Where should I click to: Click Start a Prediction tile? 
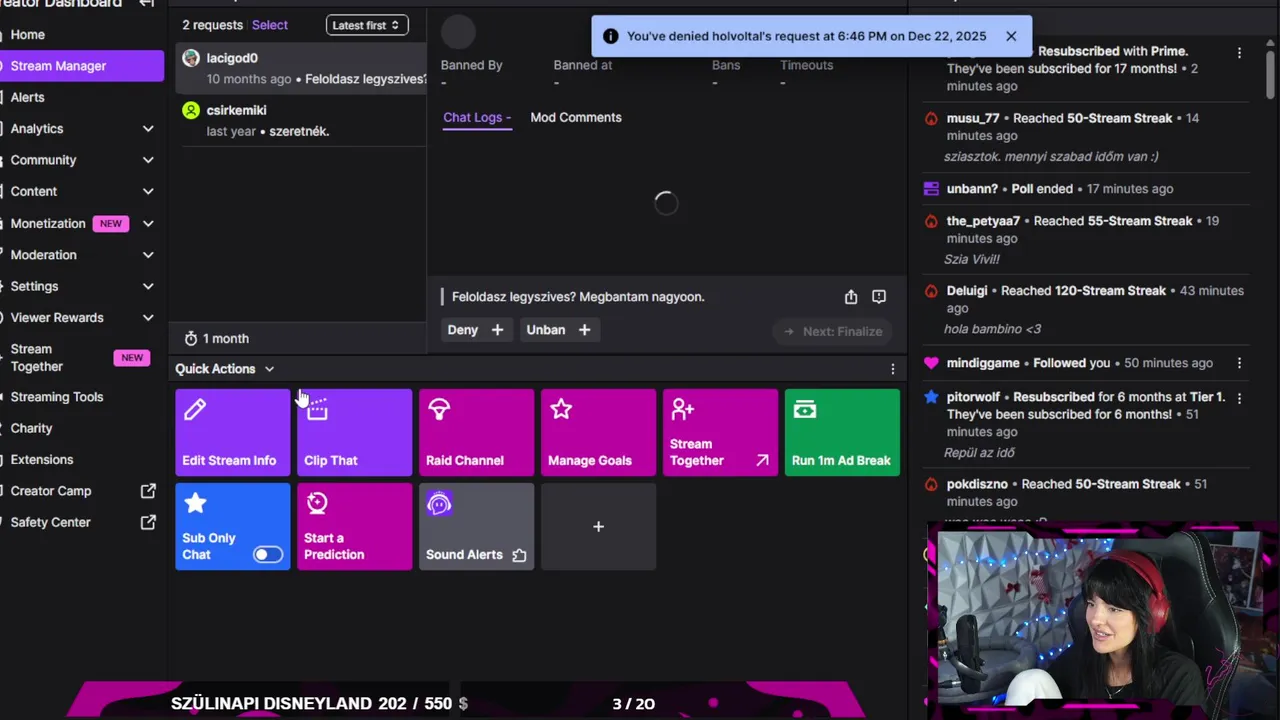354,526
